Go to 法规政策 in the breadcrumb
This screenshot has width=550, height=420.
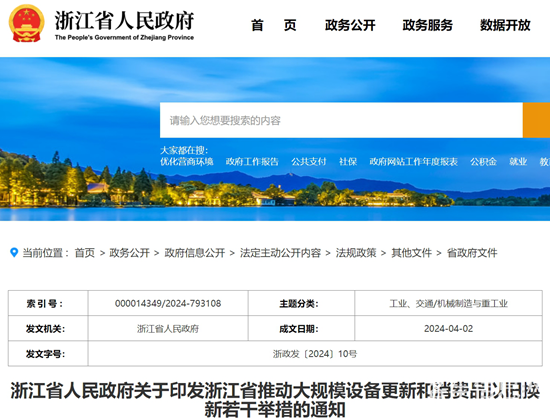pos(356,253)
